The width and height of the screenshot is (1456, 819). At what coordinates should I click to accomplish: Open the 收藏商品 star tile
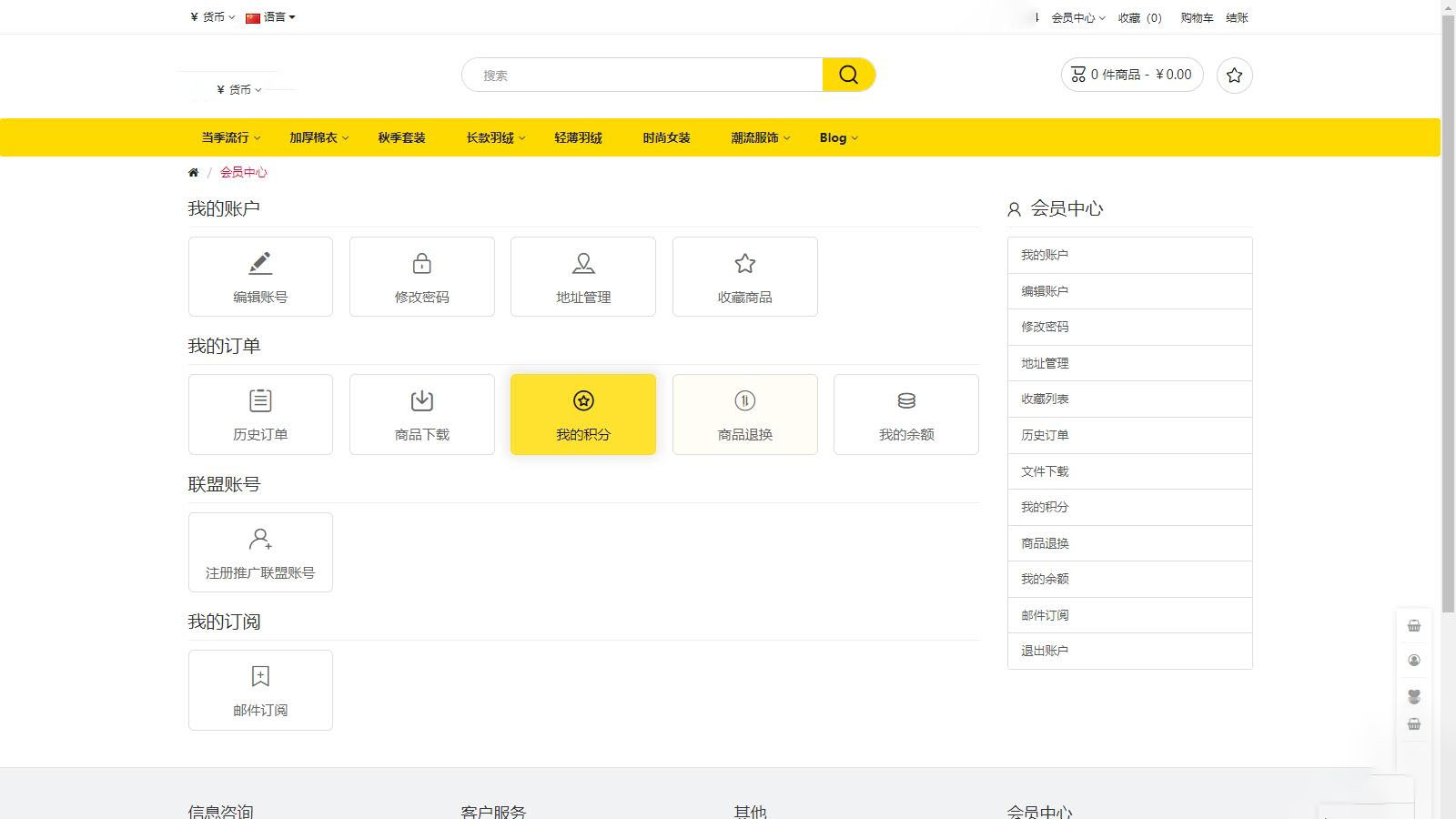[x=744, y=277]
